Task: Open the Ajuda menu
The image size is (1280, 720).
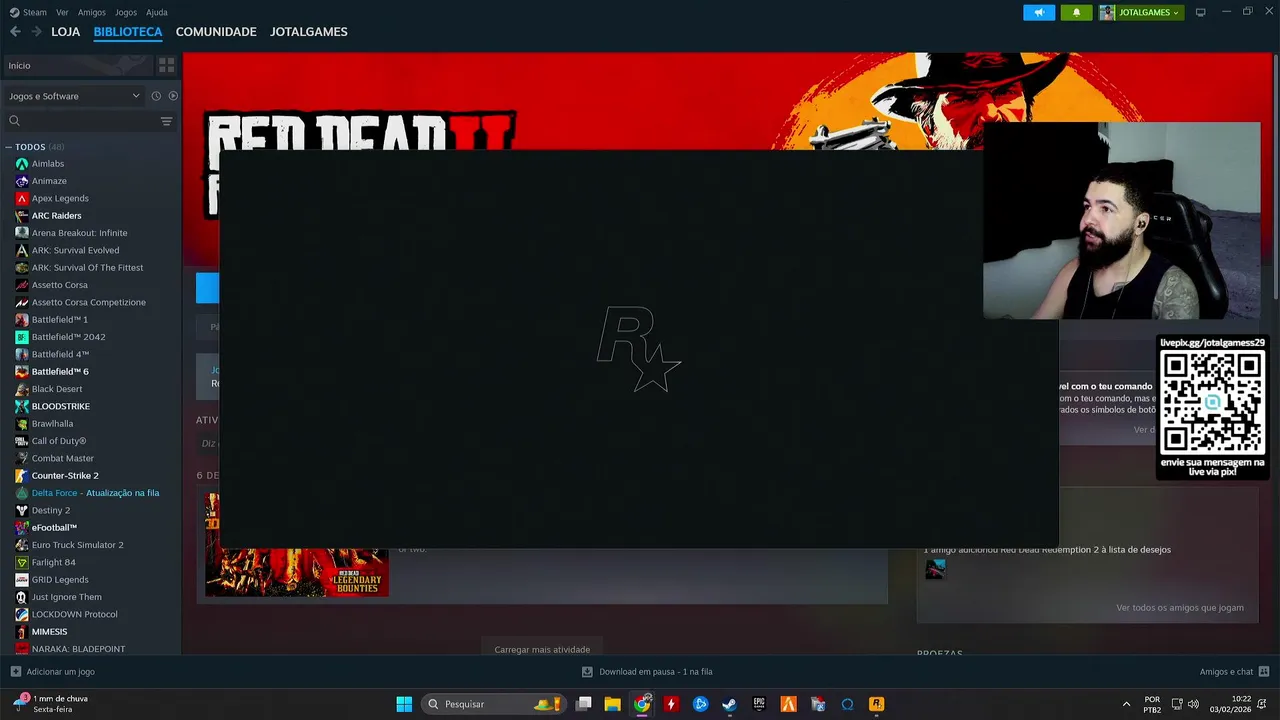Action: [157, 12]
